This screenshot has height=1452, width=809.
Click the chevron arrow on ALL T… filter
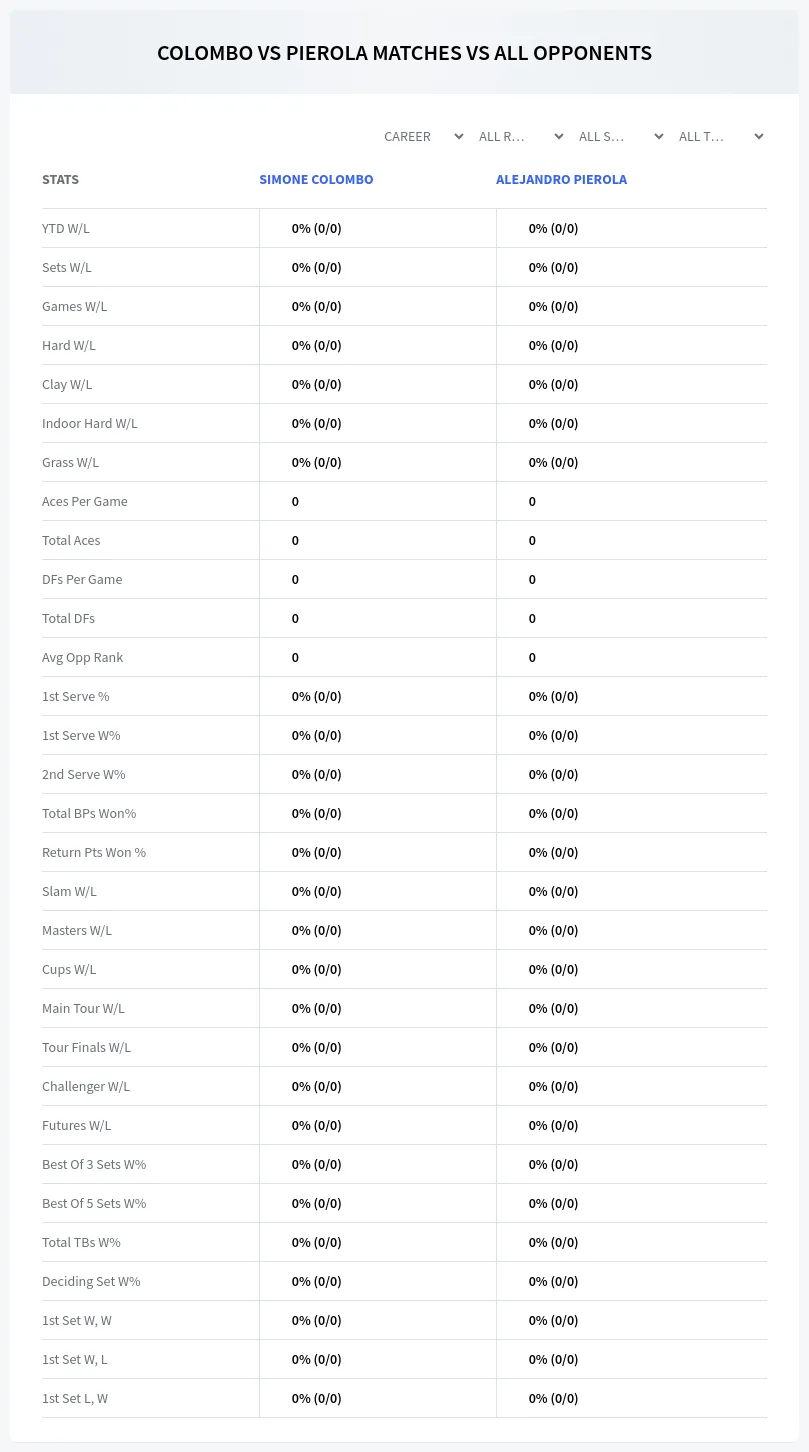coord(759,136)
